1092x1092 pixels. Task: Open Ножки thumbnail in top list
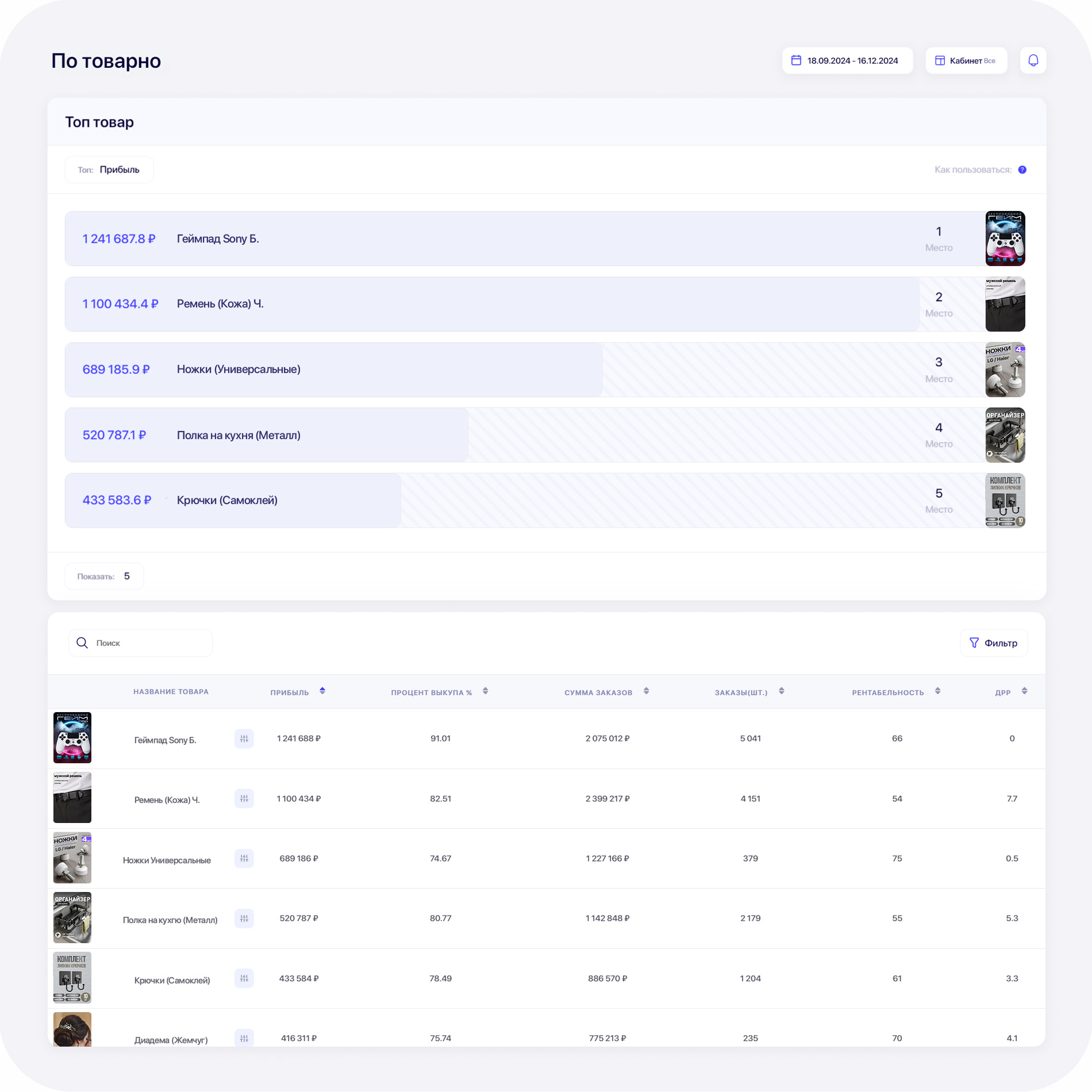pos(1005,370)
